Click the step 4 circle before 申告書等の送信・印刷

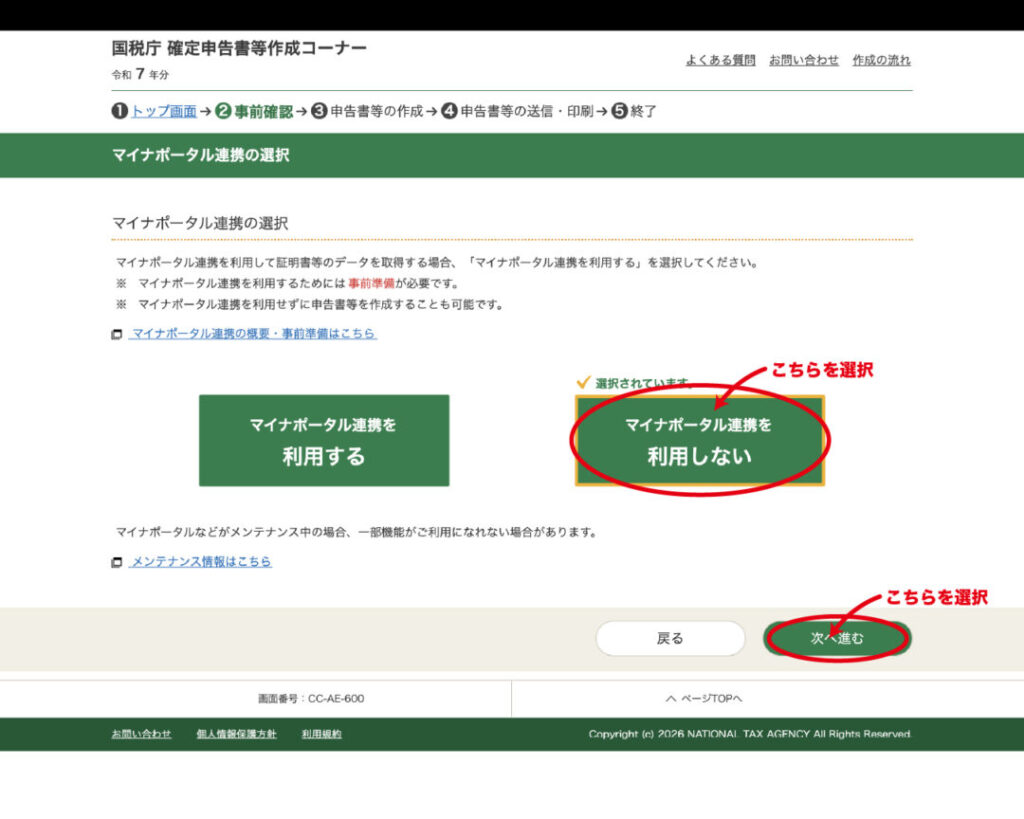coord(449,111)
